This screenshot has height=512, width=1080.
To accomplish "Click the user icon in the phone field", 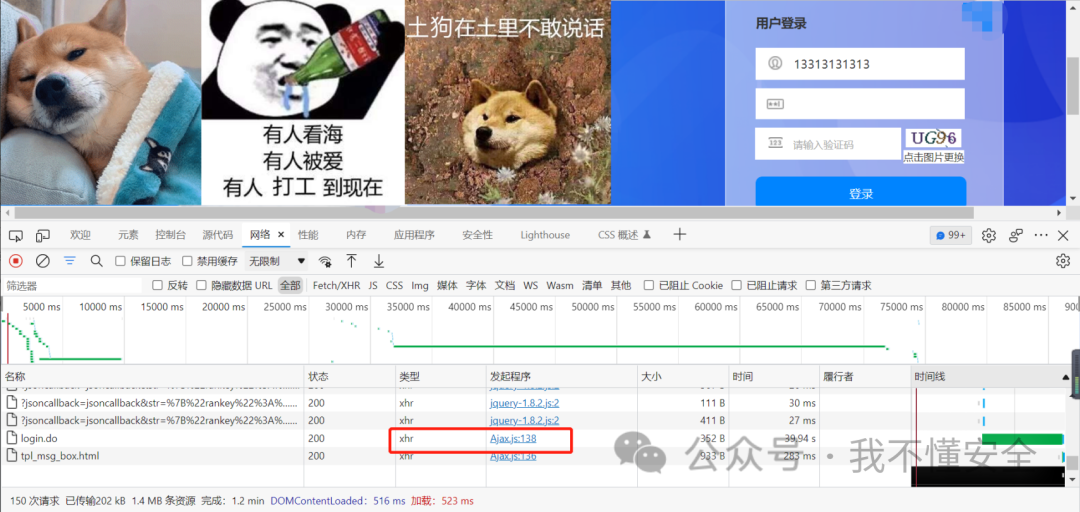I will [775, 64].
